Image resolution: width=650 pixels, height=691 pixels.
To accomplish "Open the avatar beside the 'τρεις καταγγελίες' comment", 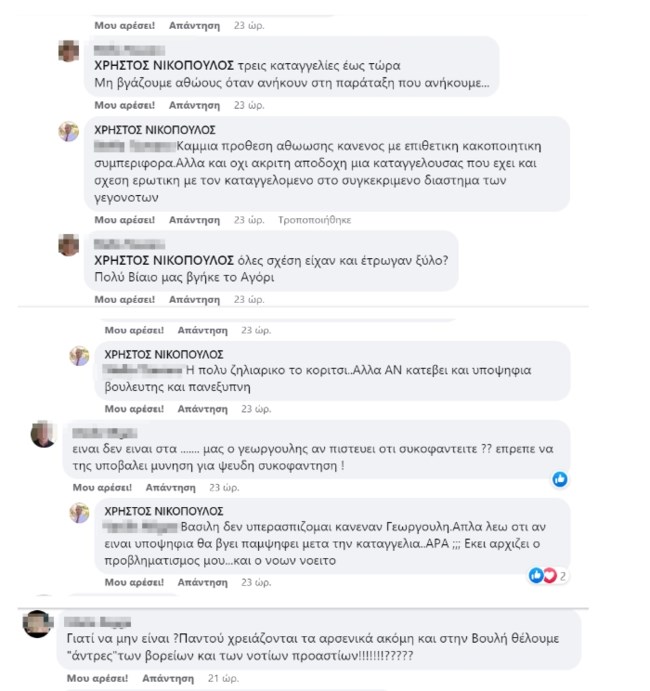I will 68,52.
